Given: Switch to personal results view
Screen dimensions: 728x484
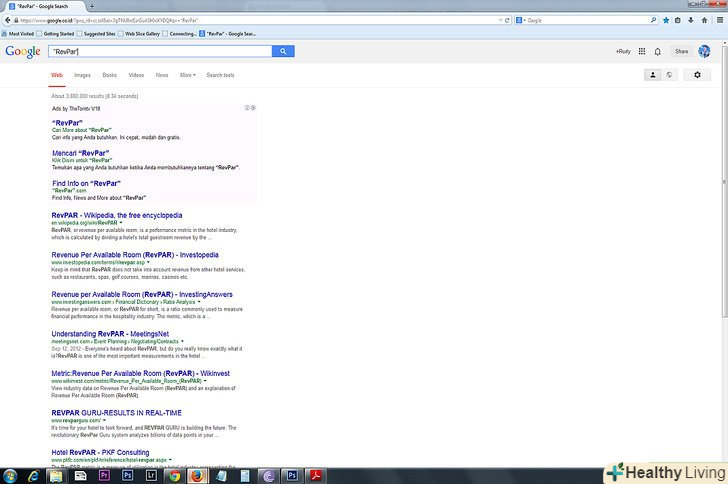Looking at the screenshot, I should 653,75.
